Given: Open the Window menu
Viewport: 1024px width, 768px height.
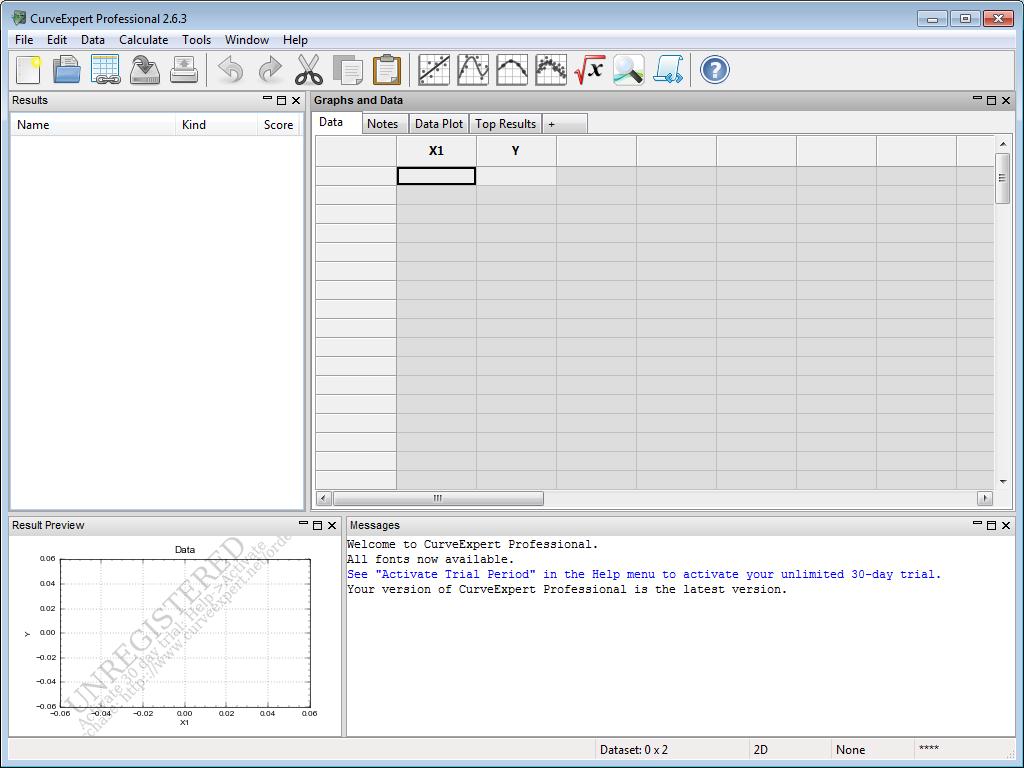Looking at the screenshot, I should point(247,40).
